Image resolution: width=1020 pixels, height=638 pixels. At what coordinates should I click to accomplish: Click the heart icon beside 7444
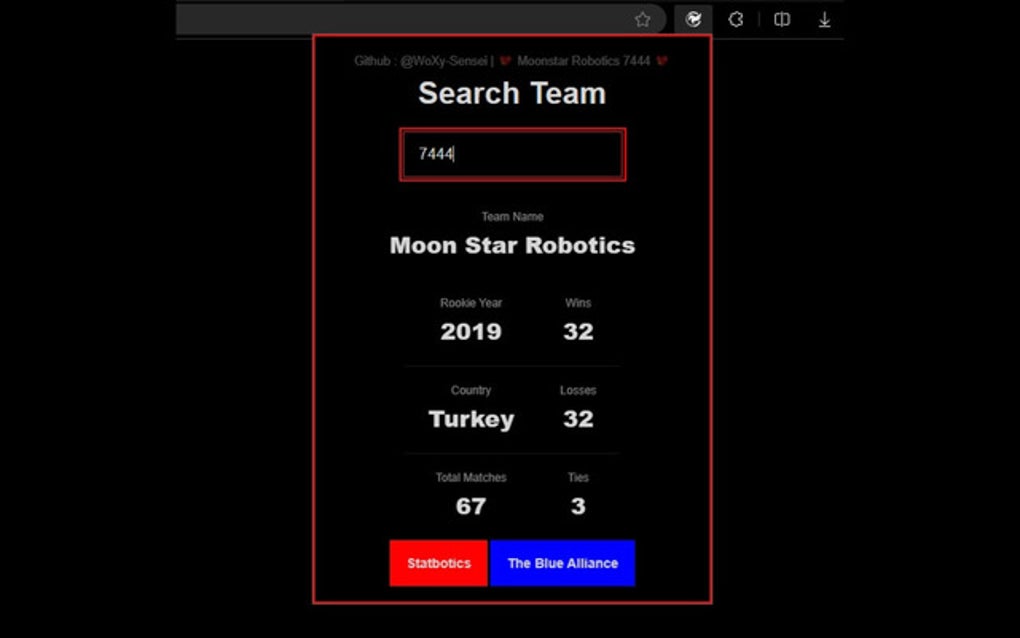[x=663, y=61]
